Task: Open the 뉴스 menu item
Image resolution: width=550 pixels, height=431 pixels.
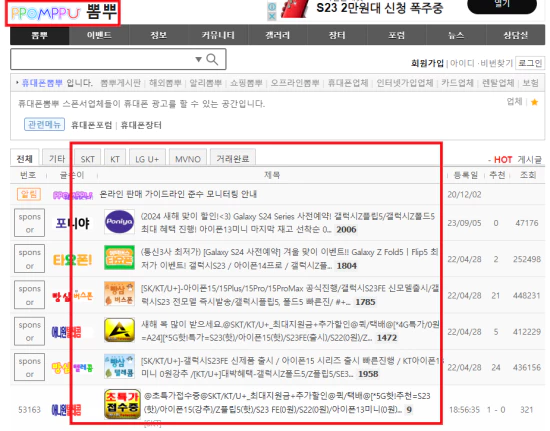Action: click(456, 35)
